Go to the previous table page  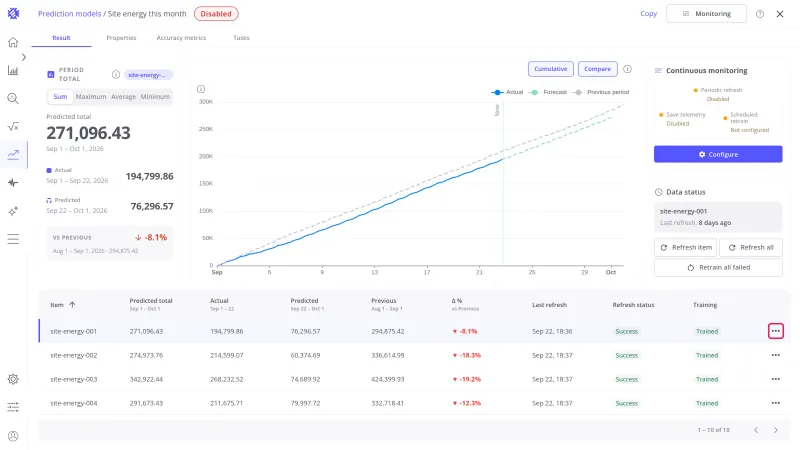[x=756, y=430]
